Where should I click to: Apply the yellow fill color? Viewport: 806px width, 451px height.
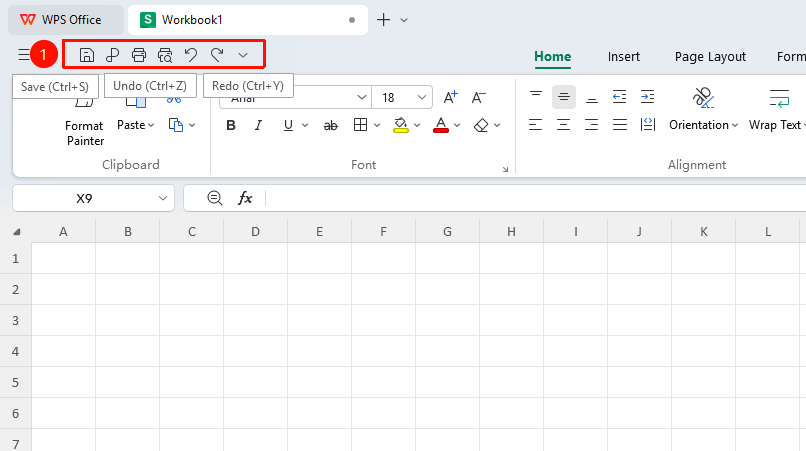[400, 125]
